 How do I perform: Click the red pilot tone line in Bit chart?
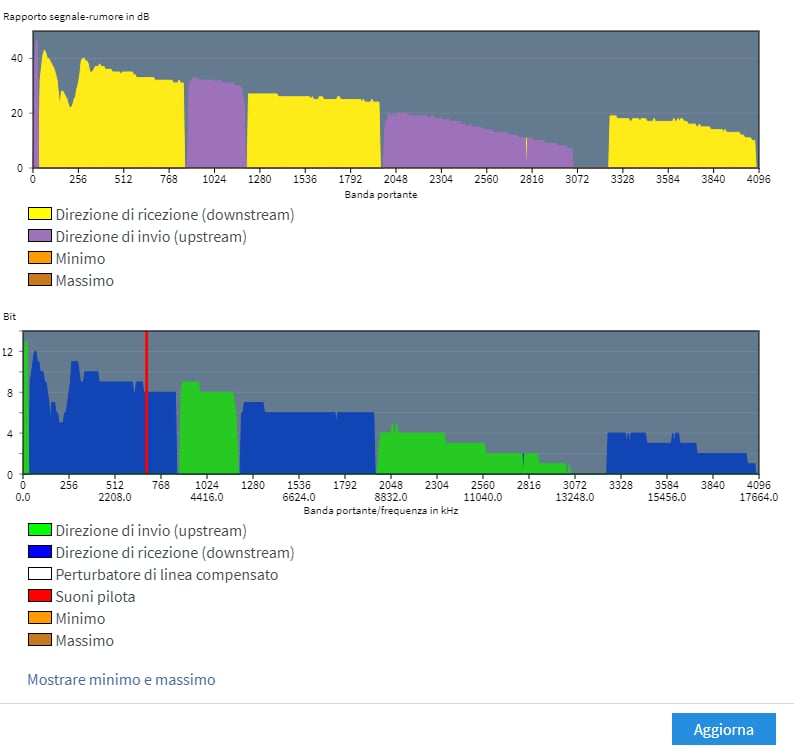coord(147,400)
